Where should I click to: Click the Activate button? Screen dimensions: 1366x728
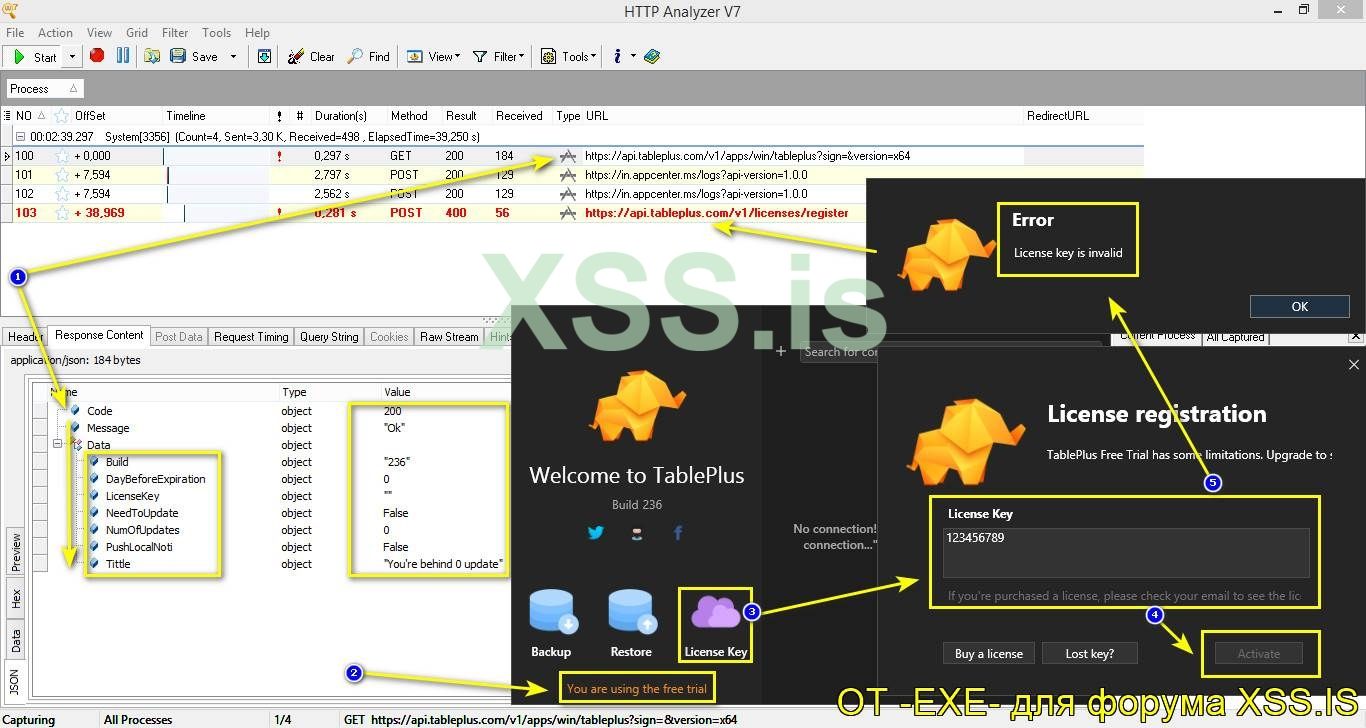[x=1258, y=653]
